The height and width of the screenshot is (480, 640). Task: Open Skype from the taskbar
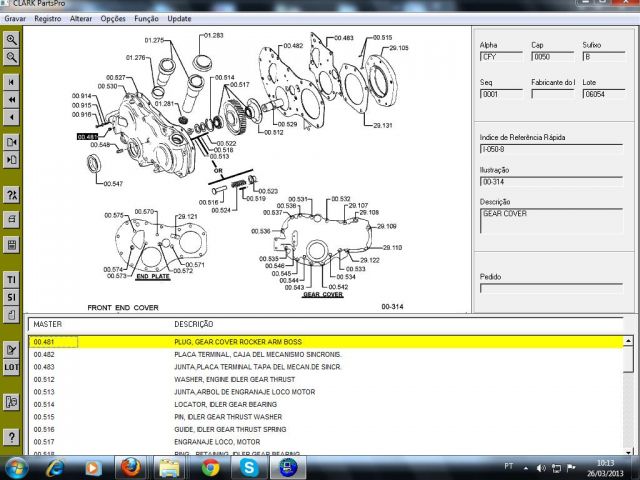click(249, 468)
